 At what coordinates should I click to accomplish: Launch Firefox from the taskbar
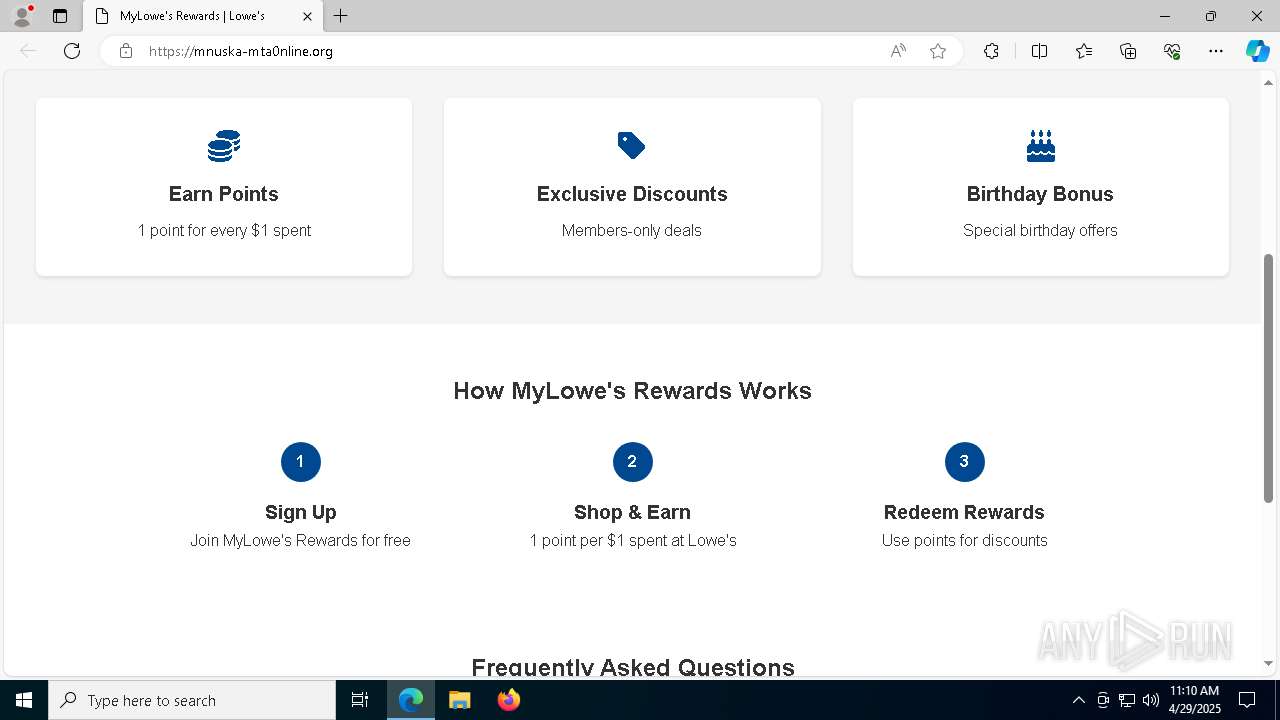click(x=508, y=700)
